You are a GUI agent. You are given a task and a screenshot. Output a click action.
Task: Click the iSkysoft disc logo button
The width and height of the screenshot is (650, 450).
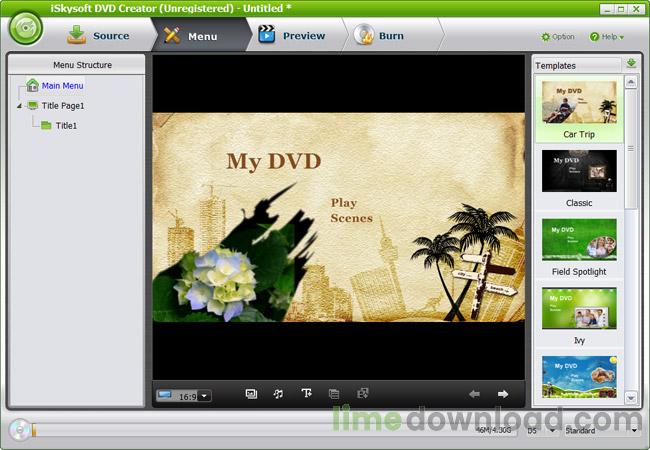(x=27, y=28)
